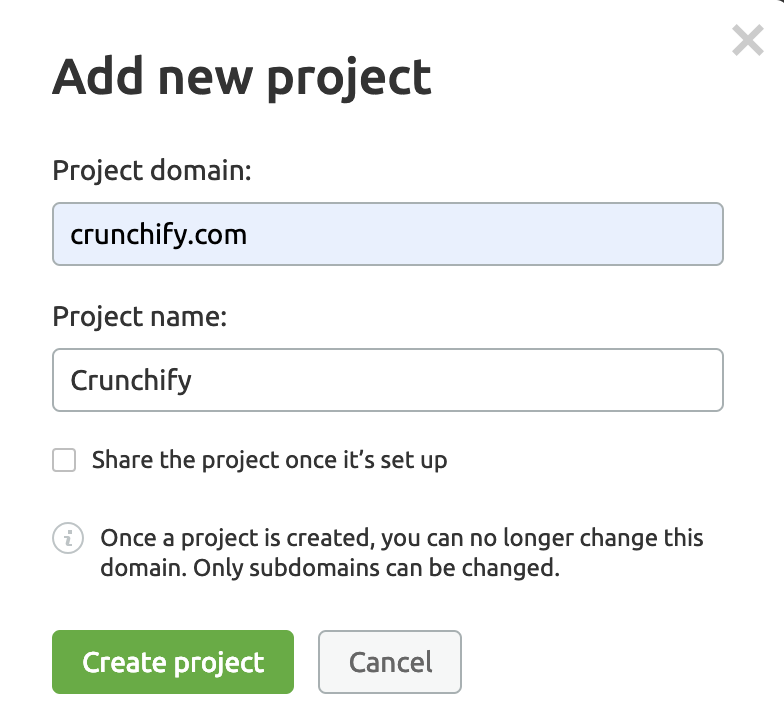The image size is (784, 720).
Task: Click the Crunchify text in the name field
Action: [x=131, y=380]
